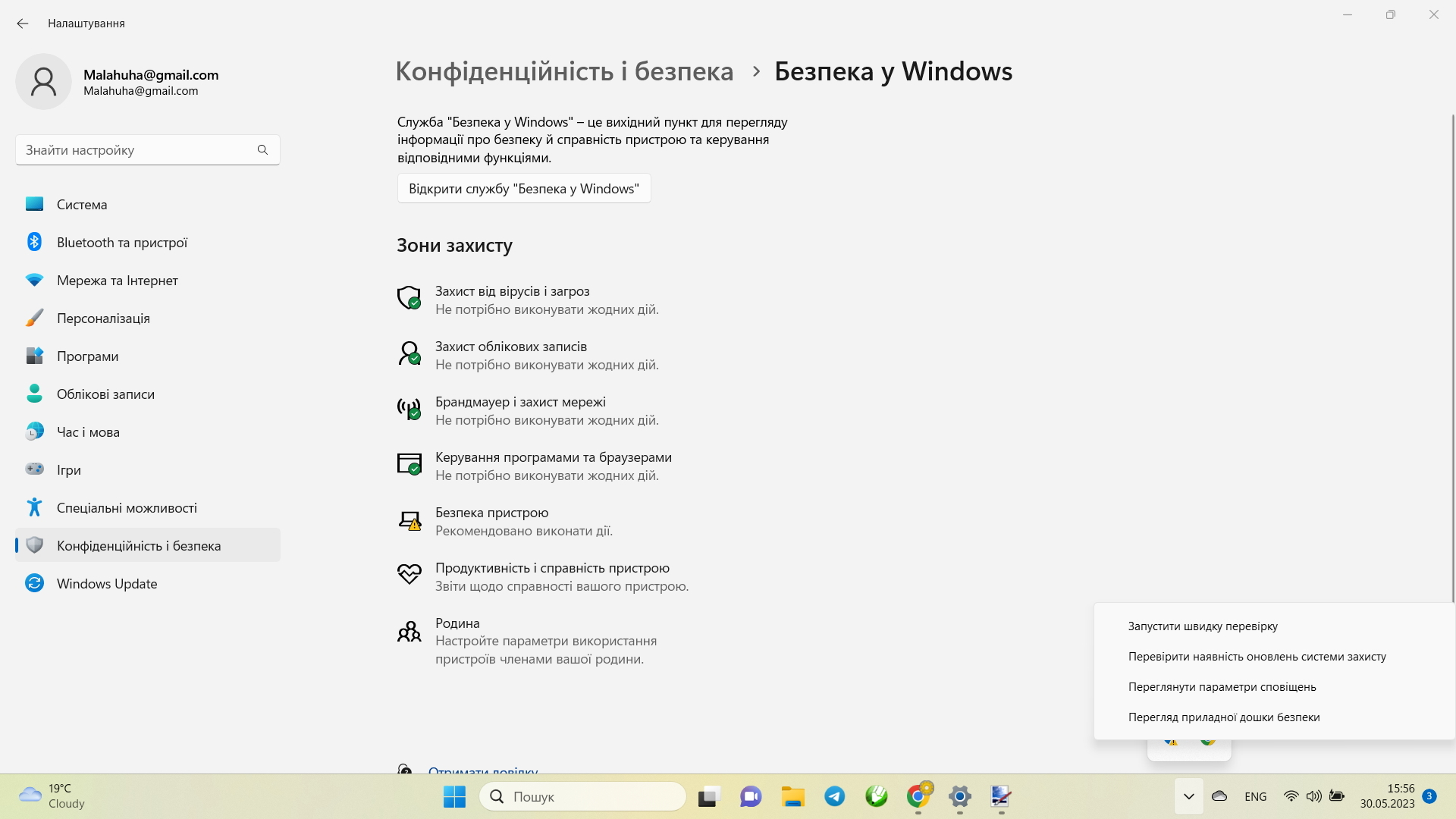Image resolution: width=1456 pixels, height=819 pixels.
Task: Click the firewall and network protection icon
Action: pyautogui.click(x=407, y=408)
